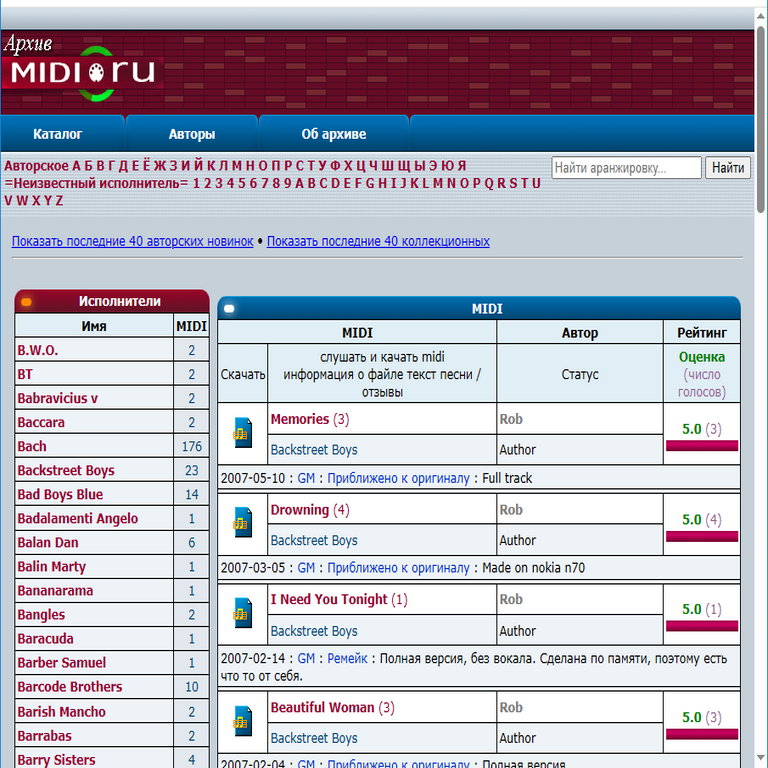Download Beautiful Woman MIDI file icon
This screenshot has height=768, width=768.
point(242,720)
